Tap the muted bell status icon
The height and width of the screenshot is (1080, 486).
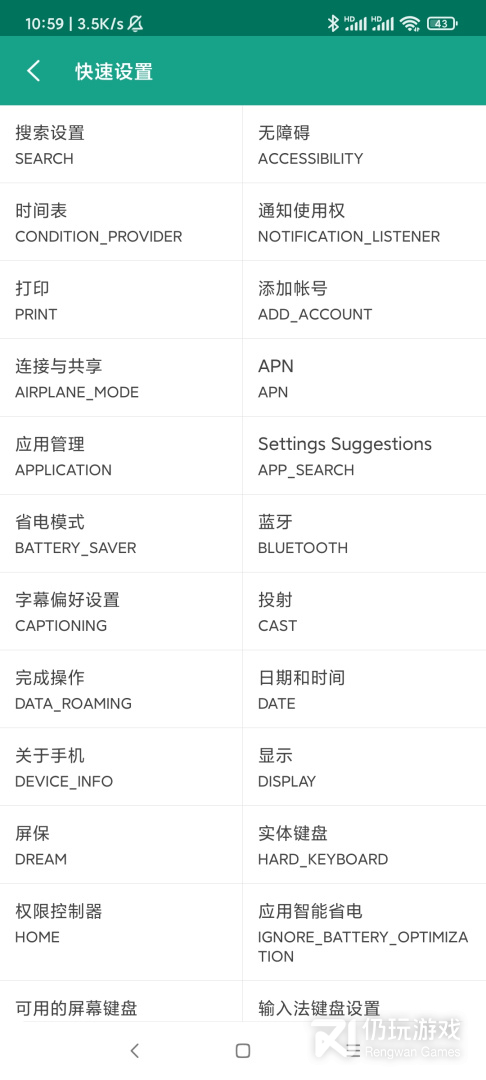coord(136,23)
